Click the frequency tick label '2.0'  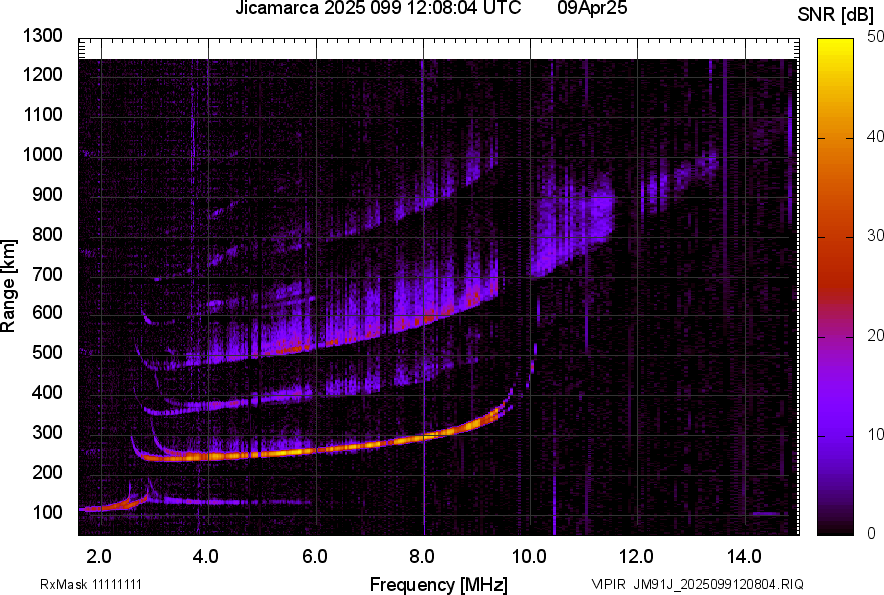point(99,557)
